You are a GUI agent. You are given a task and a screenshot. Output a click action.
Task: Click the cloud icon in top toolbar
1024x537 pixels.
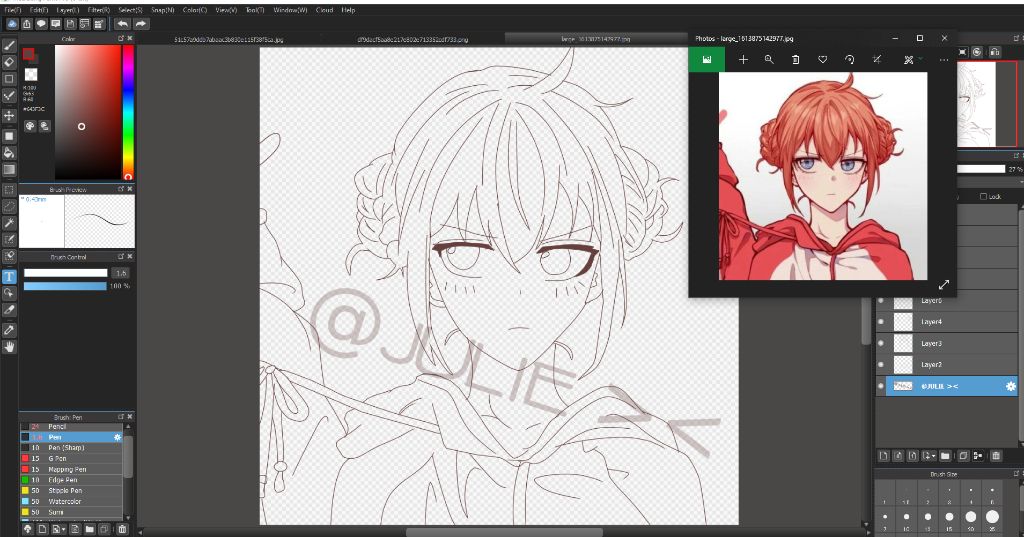pyautogui.click(x=12, y=24)
